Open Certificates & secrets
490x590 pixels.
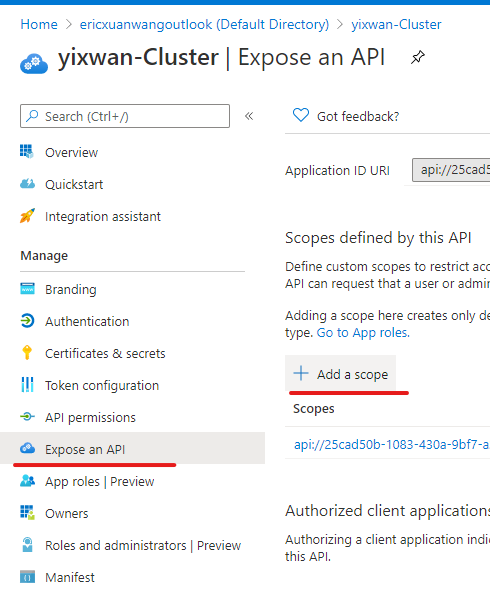pos(105,353)
